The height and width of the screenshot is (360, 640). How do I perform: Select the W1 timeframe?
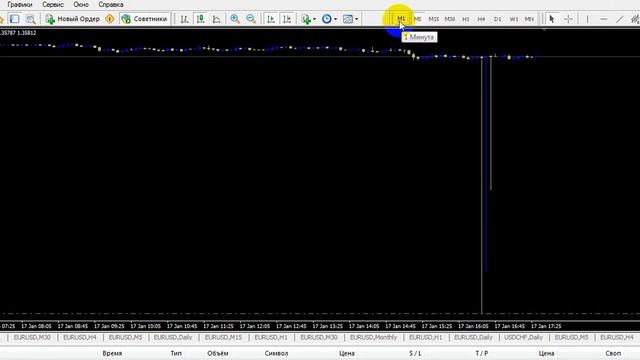(513, 19)
